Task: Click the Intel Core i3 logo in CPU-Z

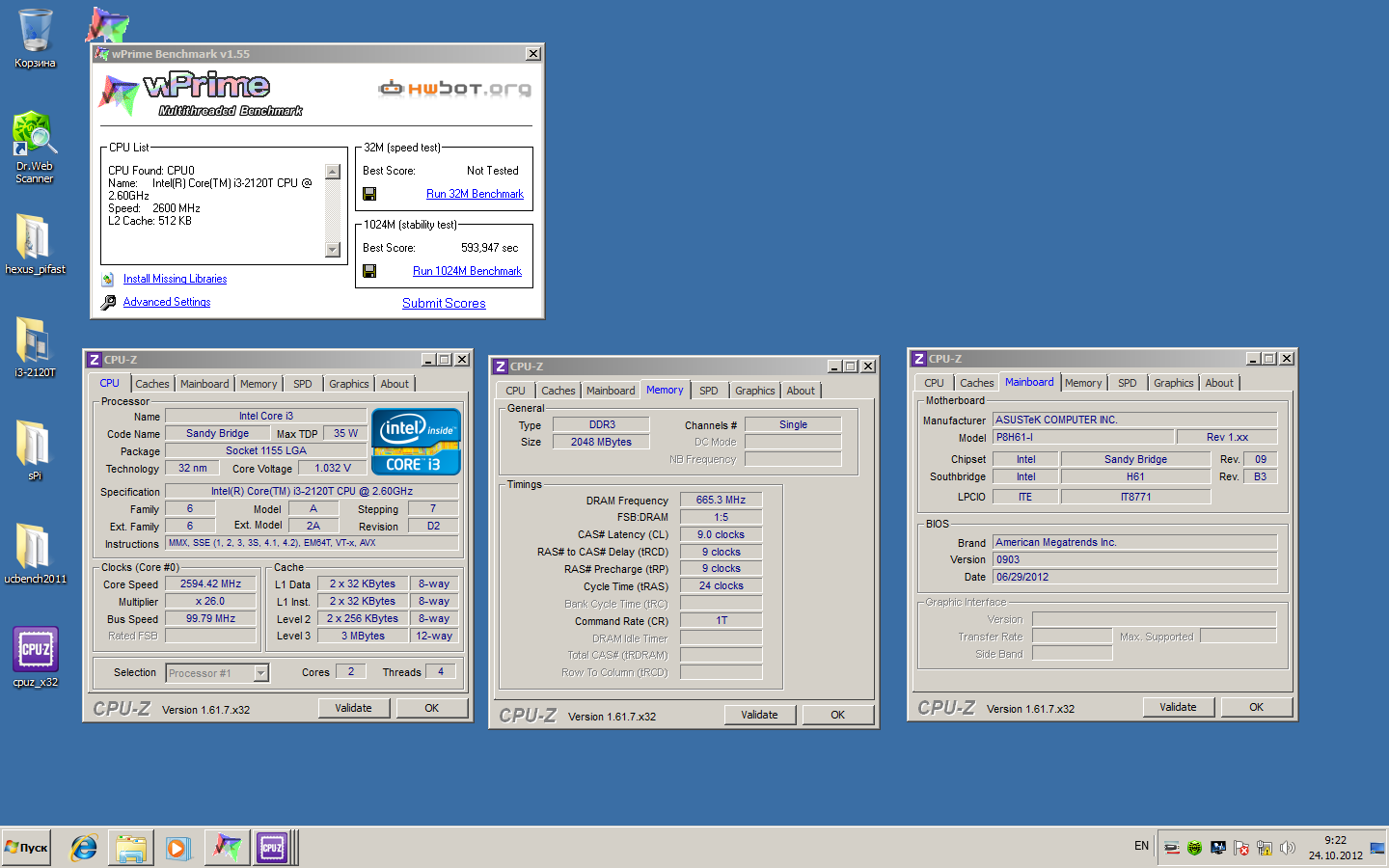Action: [x=416, y=442]
